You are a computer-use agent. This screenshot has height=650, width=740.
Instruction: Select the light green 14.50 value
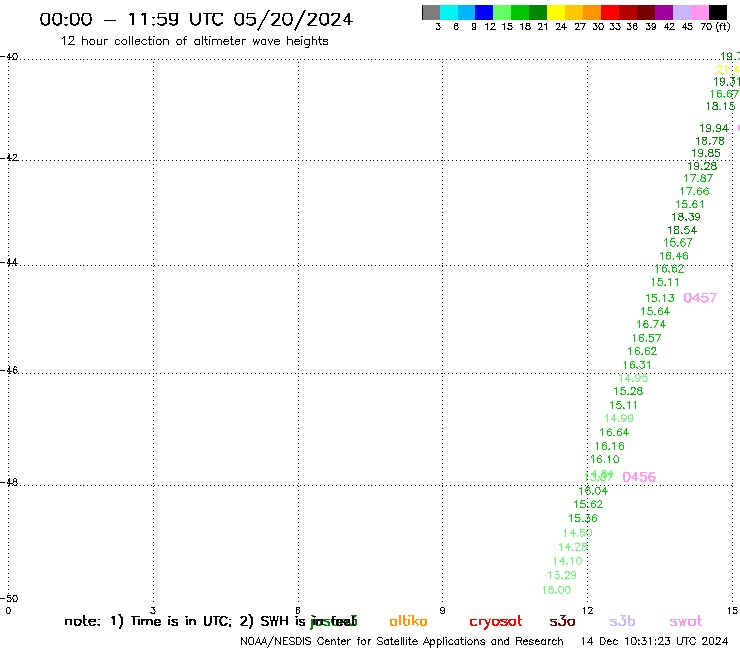577,533
